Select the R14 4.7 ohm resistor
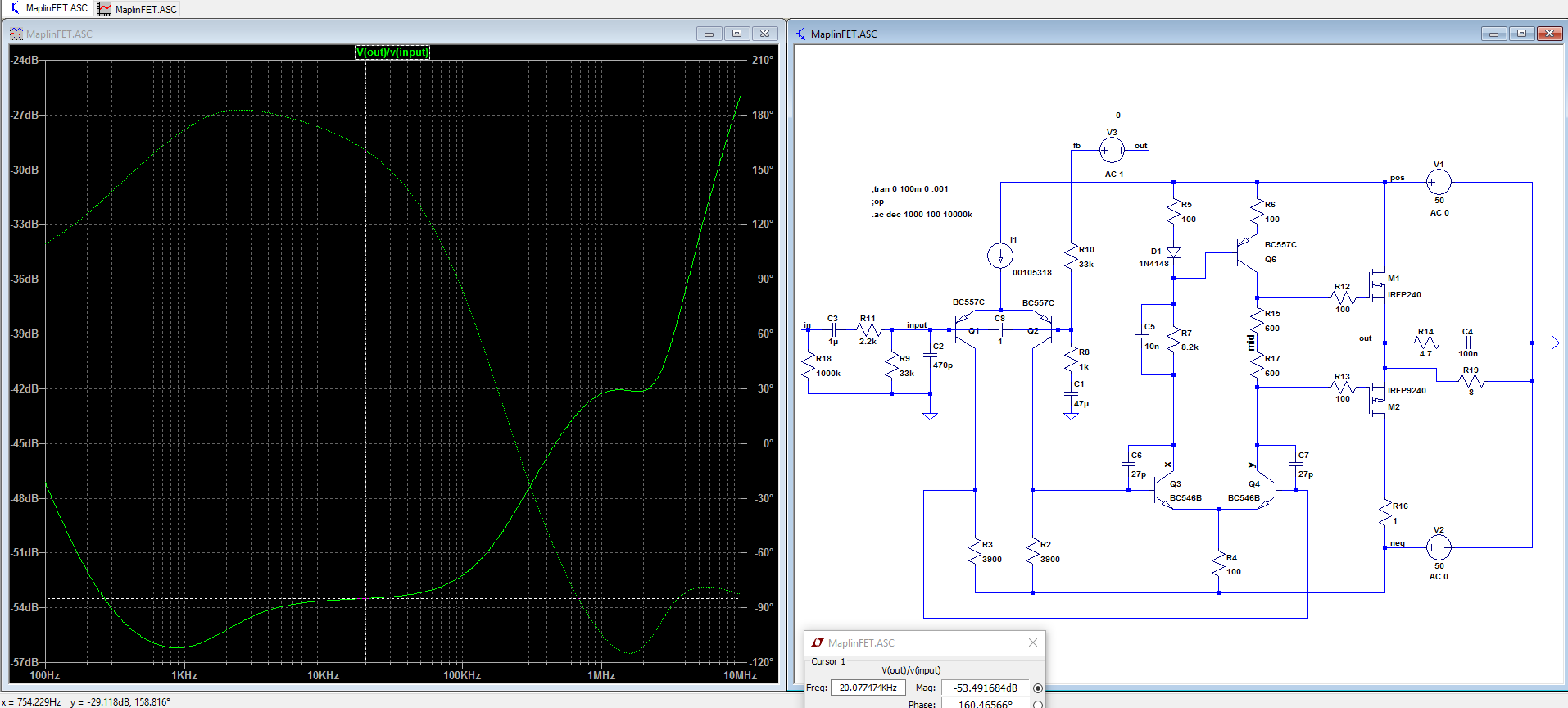 (1425, 343)
